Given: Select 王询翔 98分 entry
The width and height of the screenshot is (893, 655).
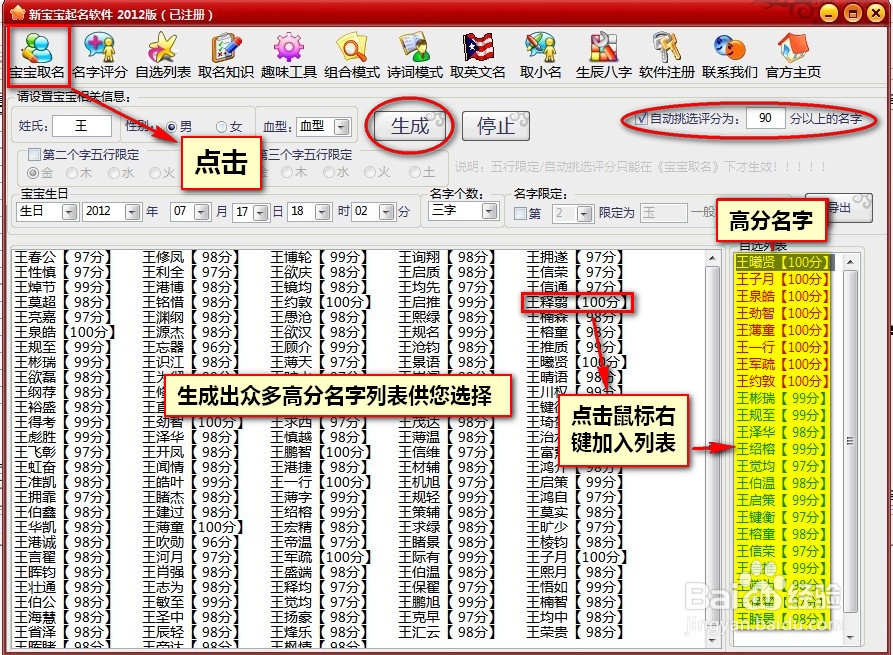Looking at the screenshot, I should click(447, 257).
